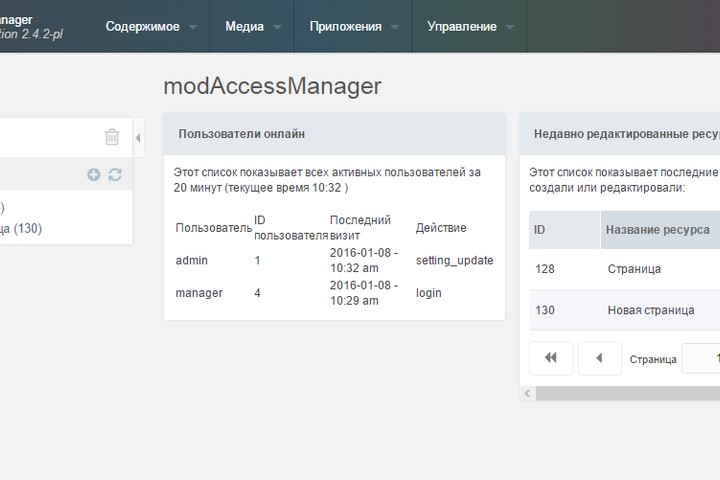
Task: Collapse the left tree panel with arrow
Action: point(138,137)
